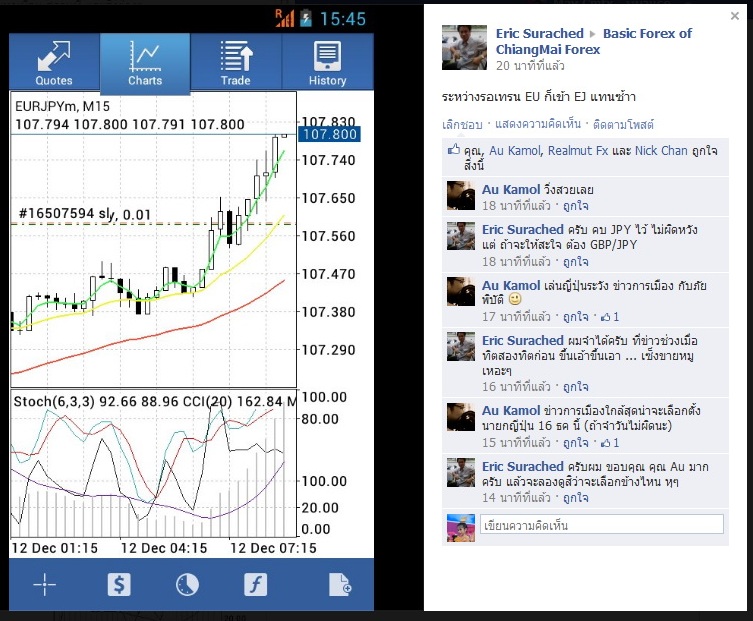Like the วิ่งสวยเลย comment

point(576,206)
